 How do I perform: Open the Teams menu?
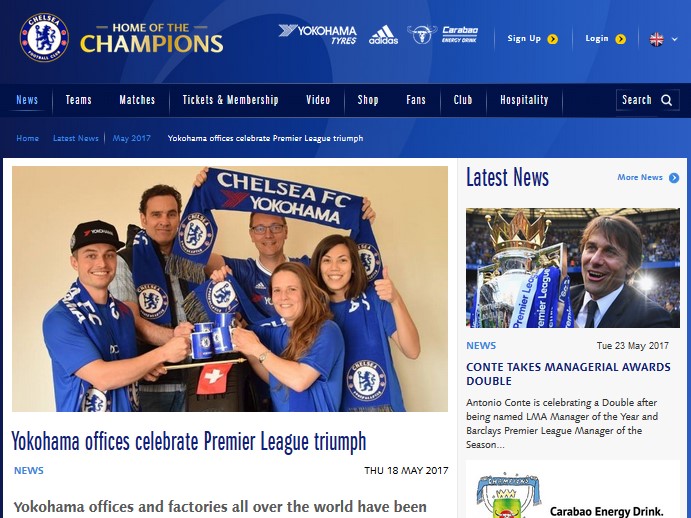[78, 100]
